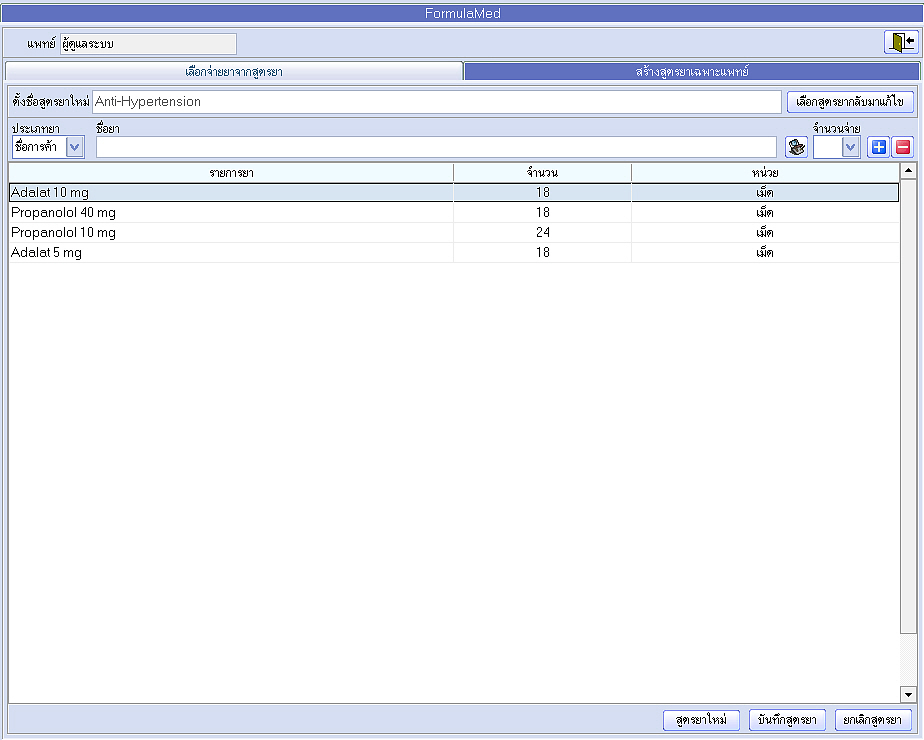Remove drug with red minus icon
Image resolution: width=924 pixels, height=740 pixels.
click(x=903, y=147)
